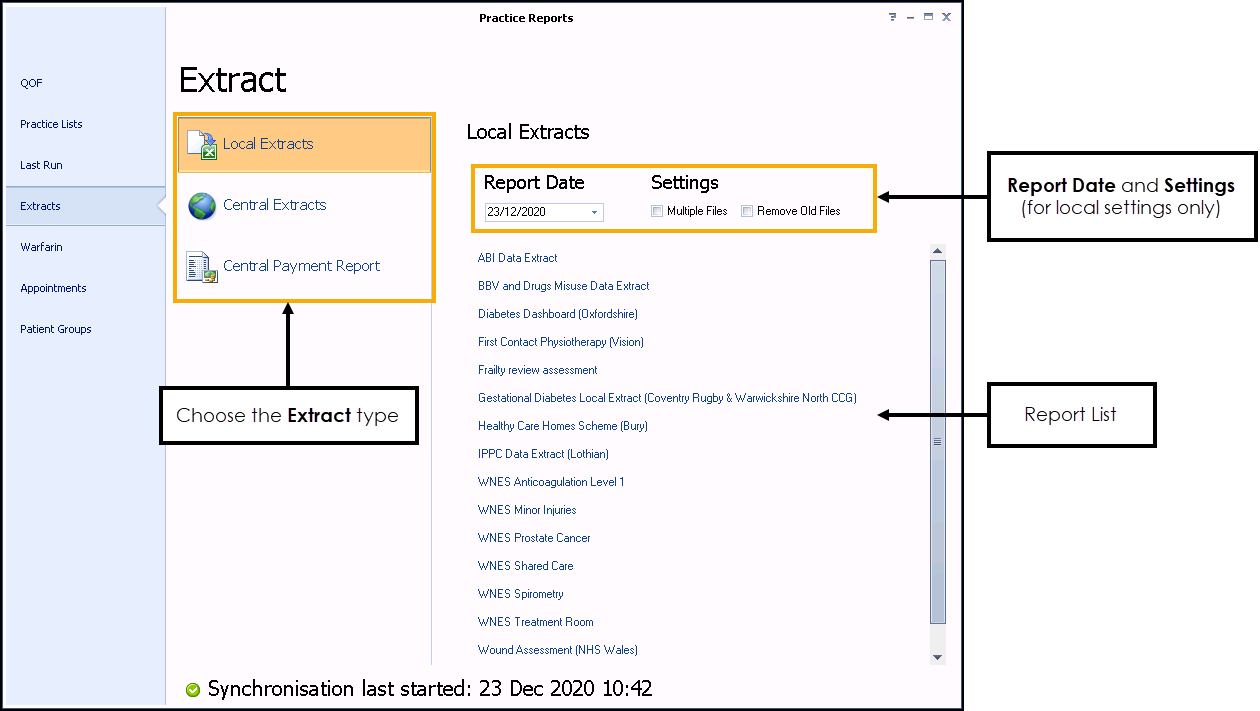Click the help question mark icon
The image size is (1260, 711).
(892, 18)
